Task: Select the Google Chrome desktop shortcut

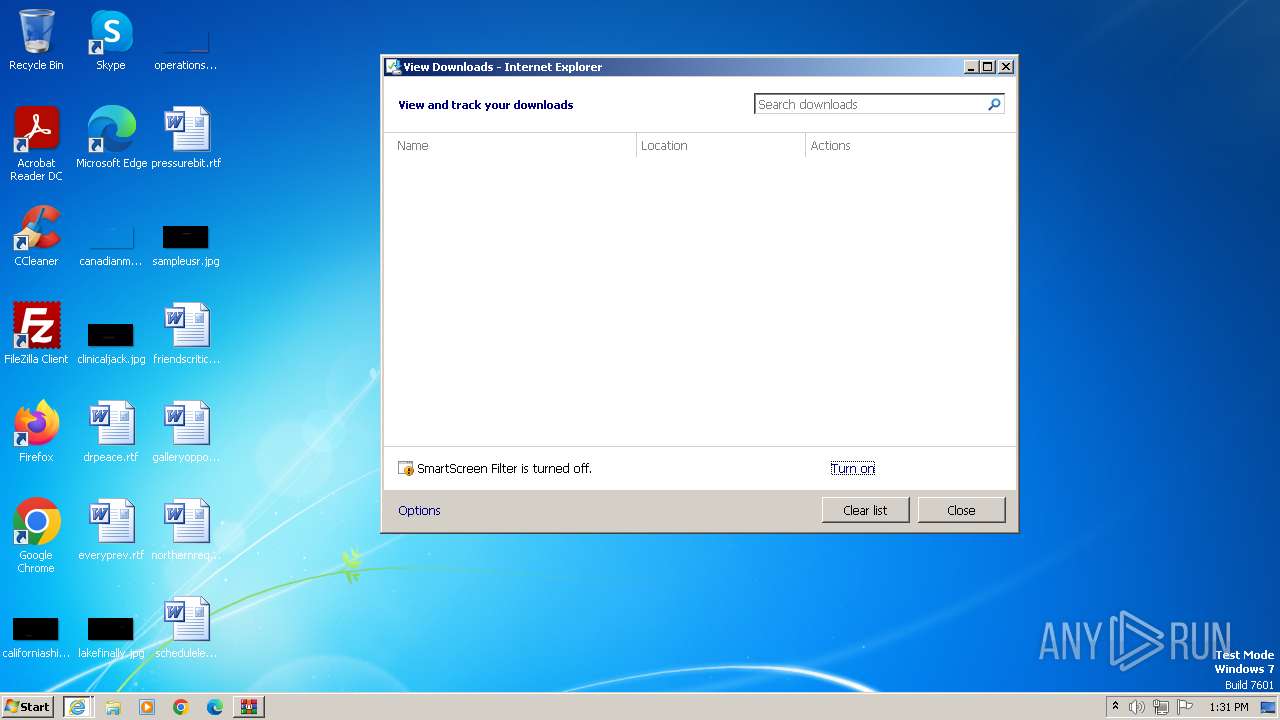Action: tap(36, 537)
